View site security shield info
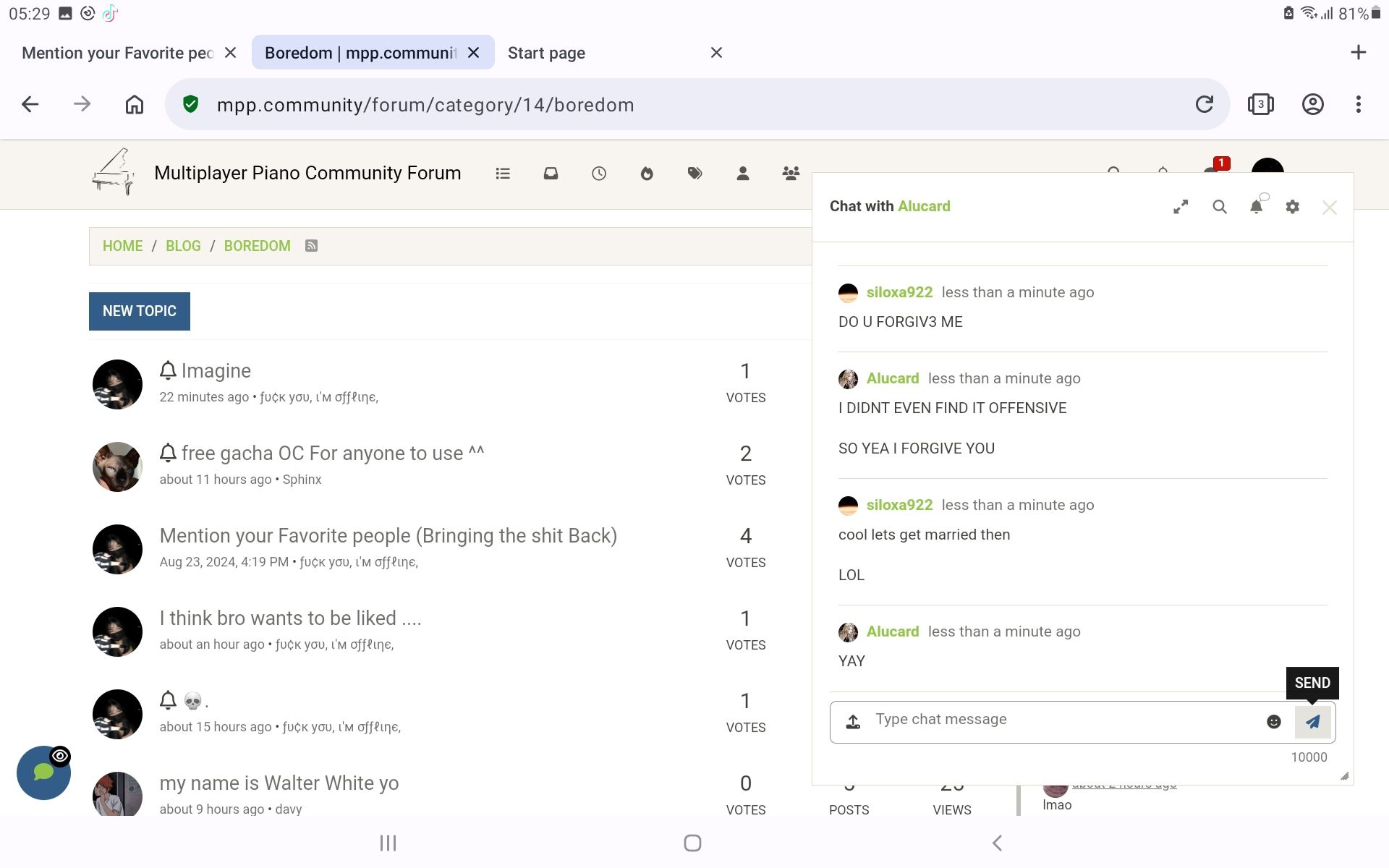 point(190,104)
